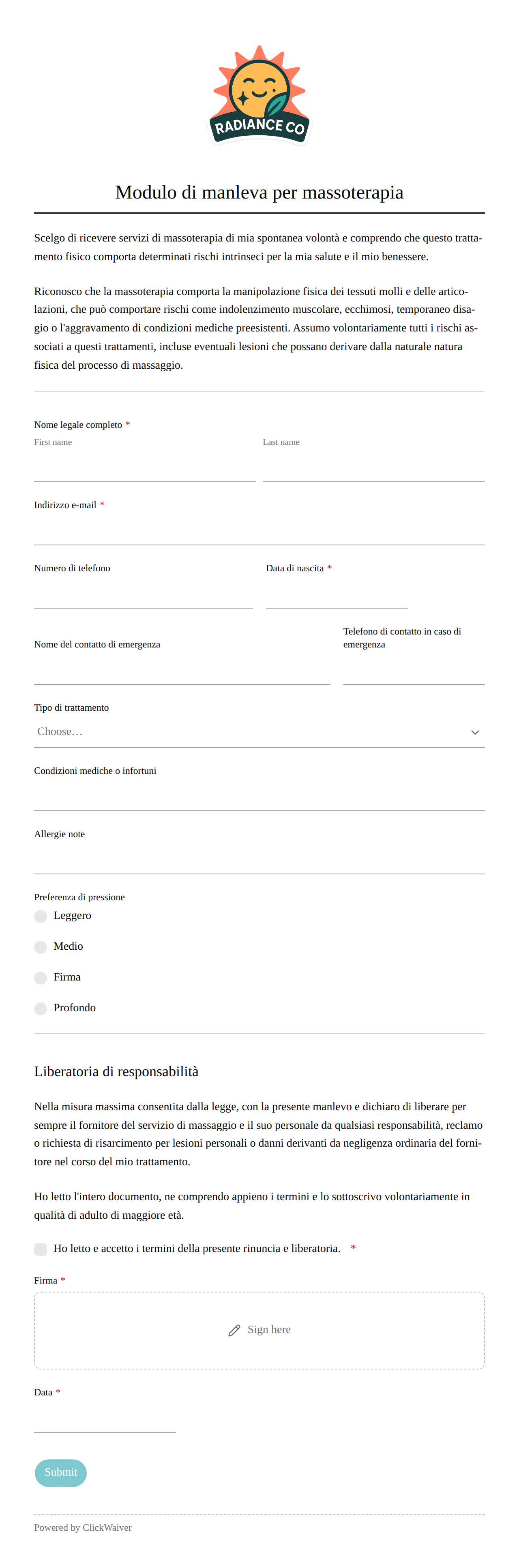The image size is (519, 1568).
Task: Click the First name input field
Action: click(x=145, y=467)
